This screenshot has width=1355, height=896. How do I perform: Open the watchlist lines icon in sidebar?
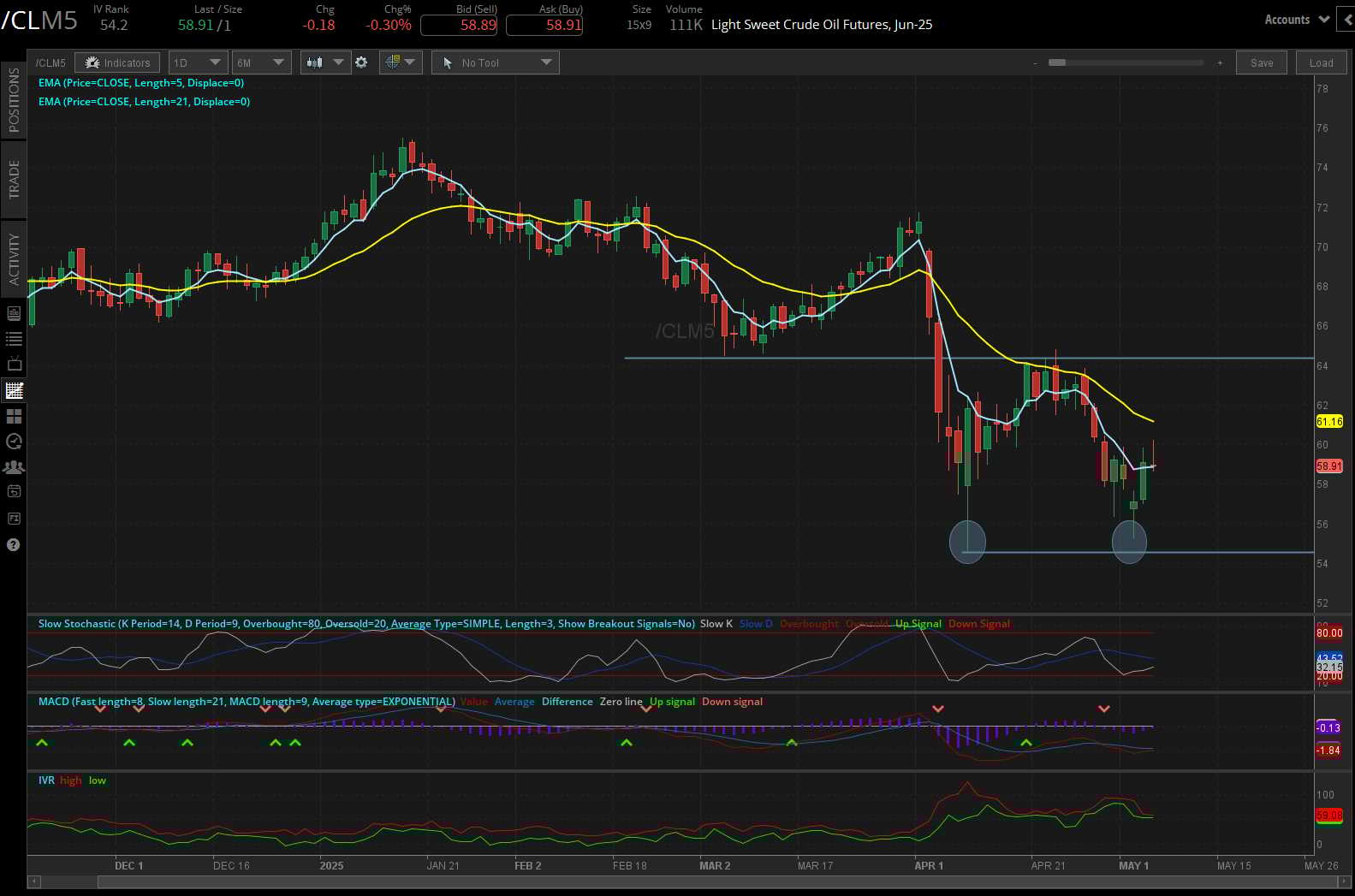point(14,339)
